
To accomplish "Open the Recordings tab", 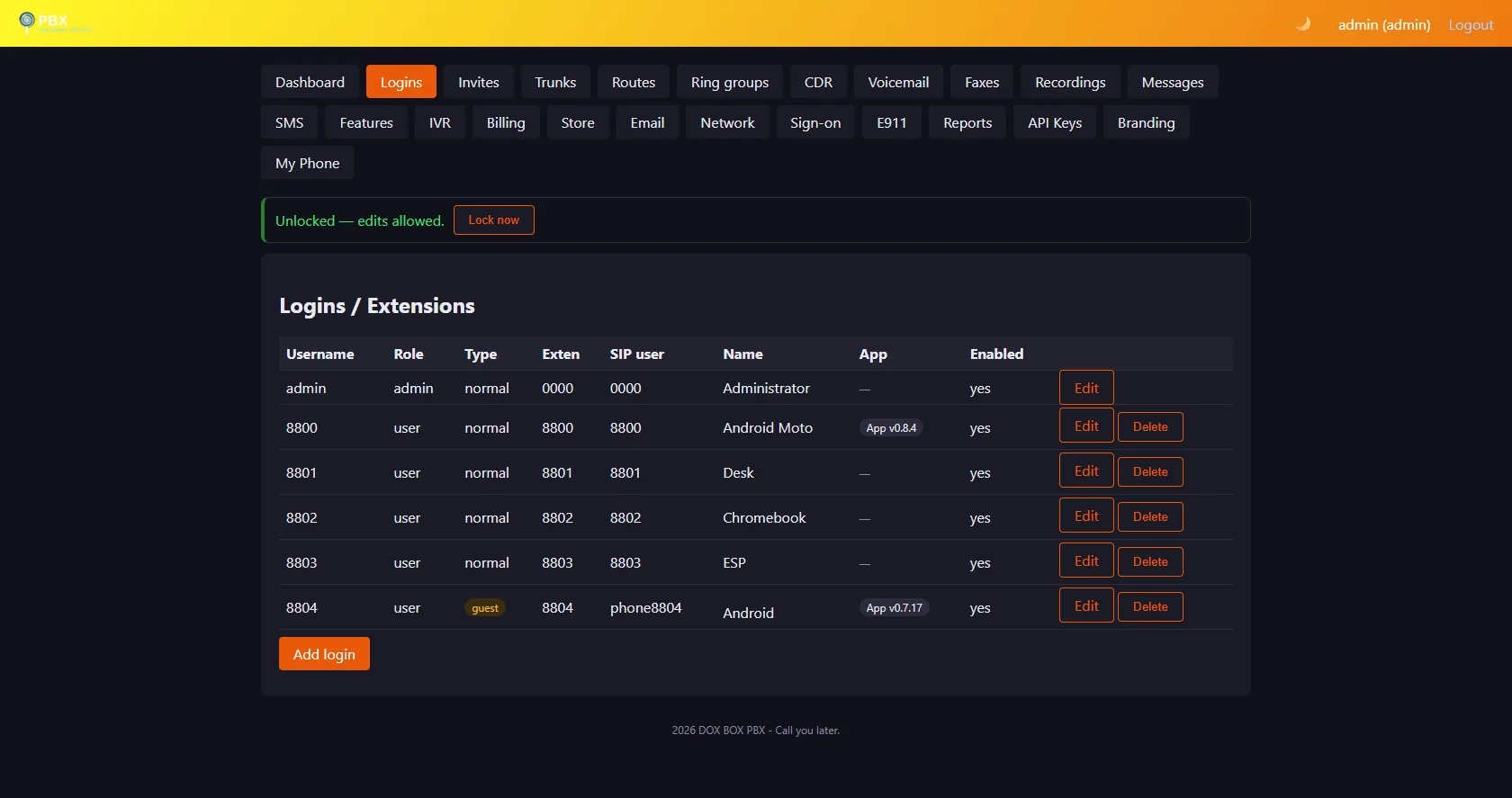I will point(1070,82).
